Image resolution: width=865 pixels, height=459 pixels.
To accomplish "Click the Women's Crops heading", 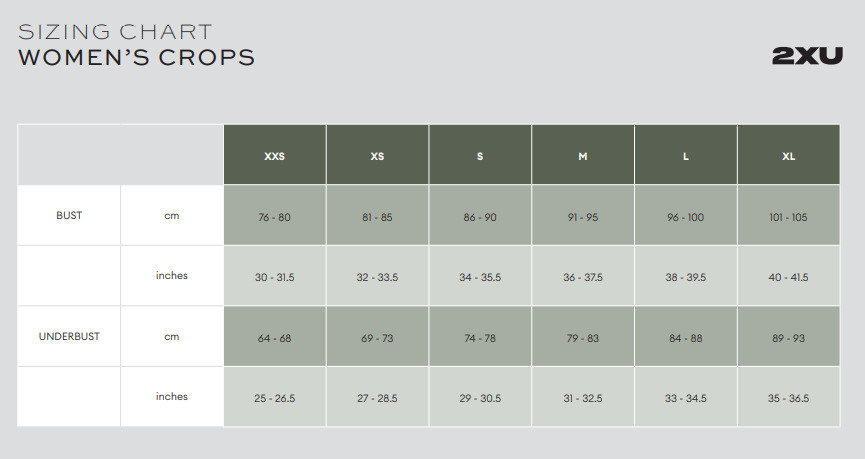I will [x=136, y=57].
